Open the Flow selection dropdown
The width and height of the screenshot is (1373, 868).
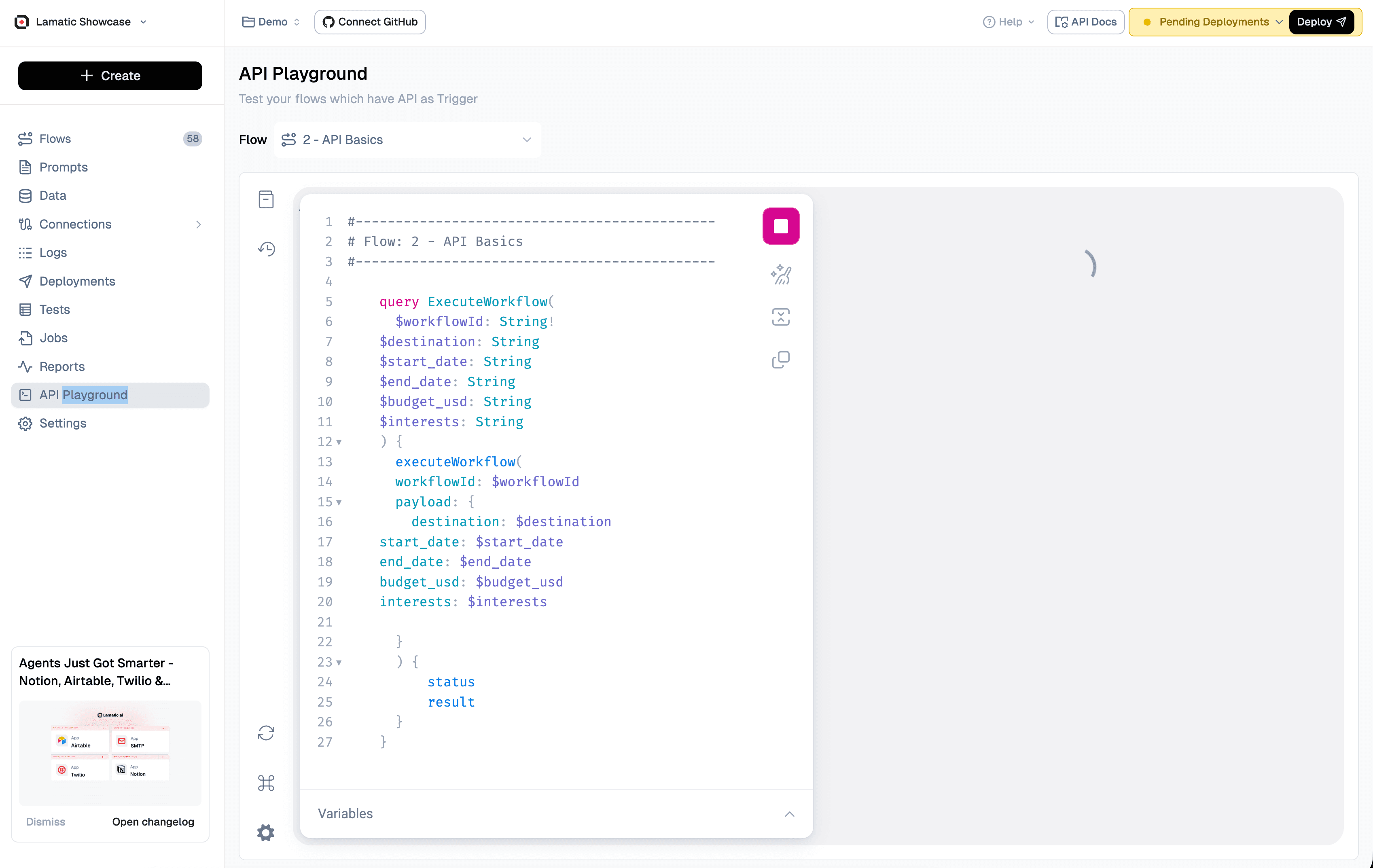[x=407, y=140]
